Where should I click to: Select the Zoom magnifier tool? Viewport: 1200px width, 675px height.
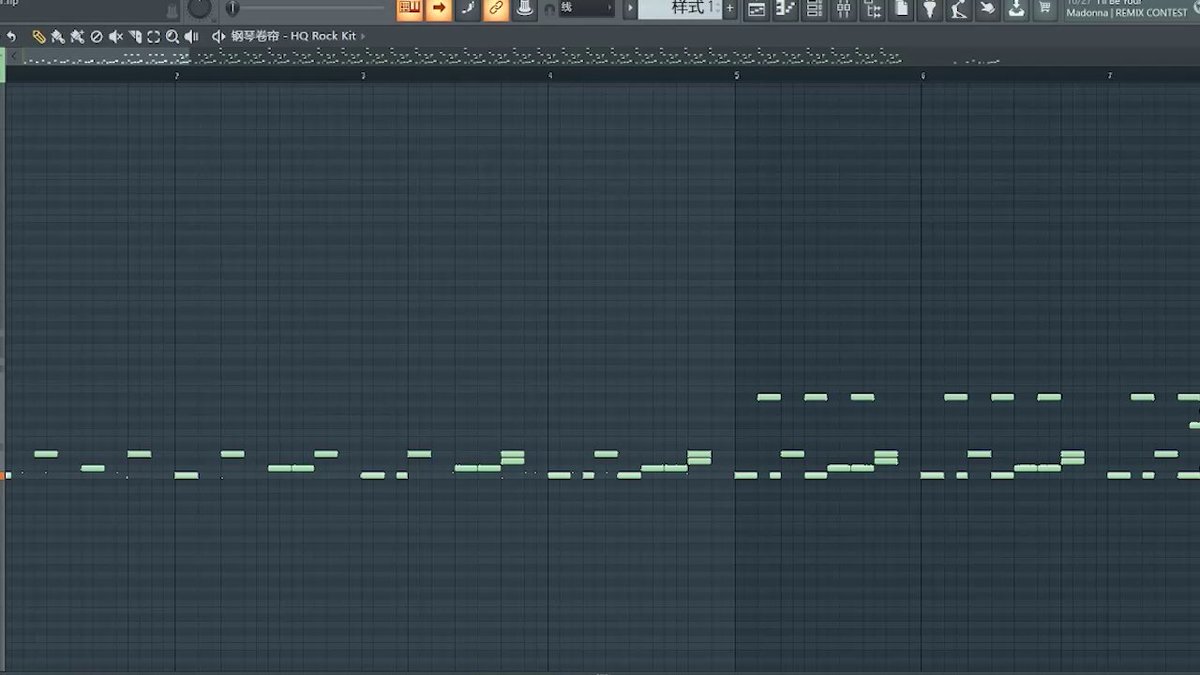click(172, 36)
